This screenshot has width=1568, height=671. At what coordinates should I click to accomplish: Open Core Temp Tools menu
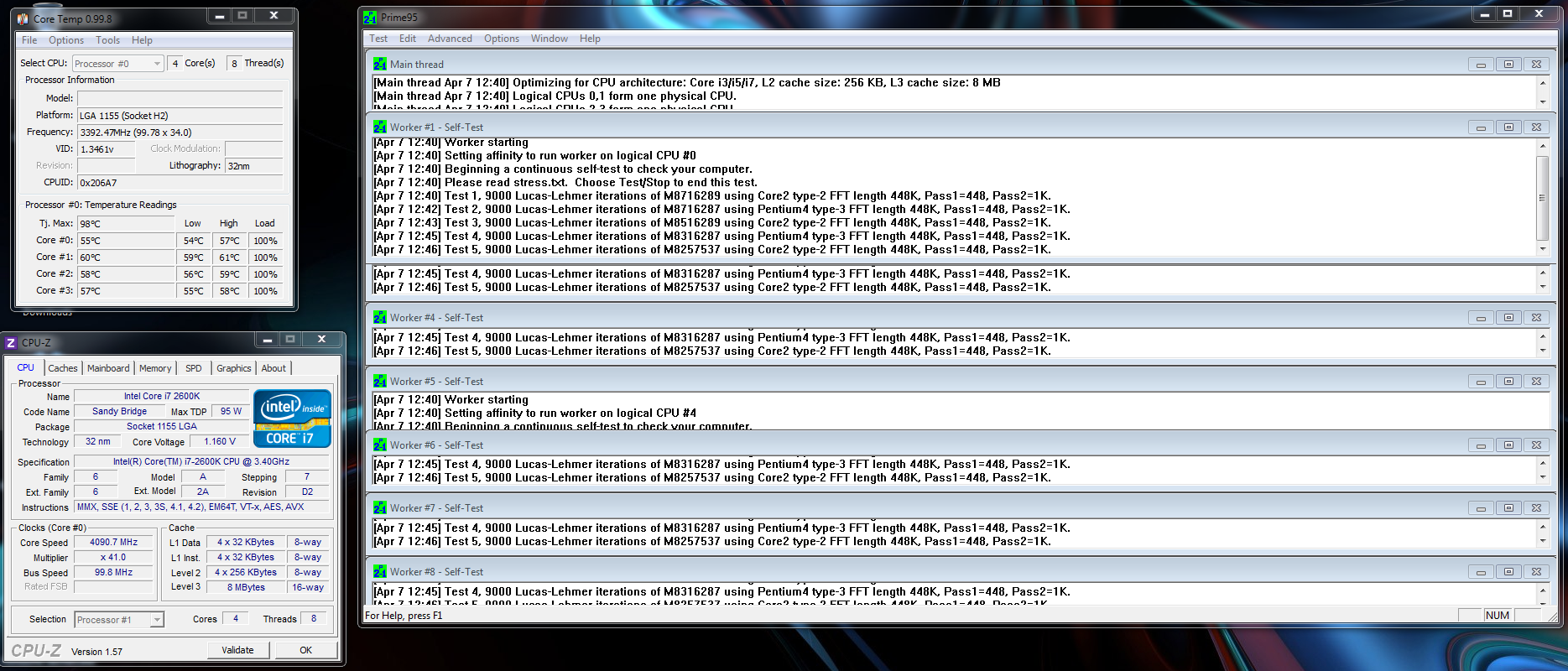point(107,40)
